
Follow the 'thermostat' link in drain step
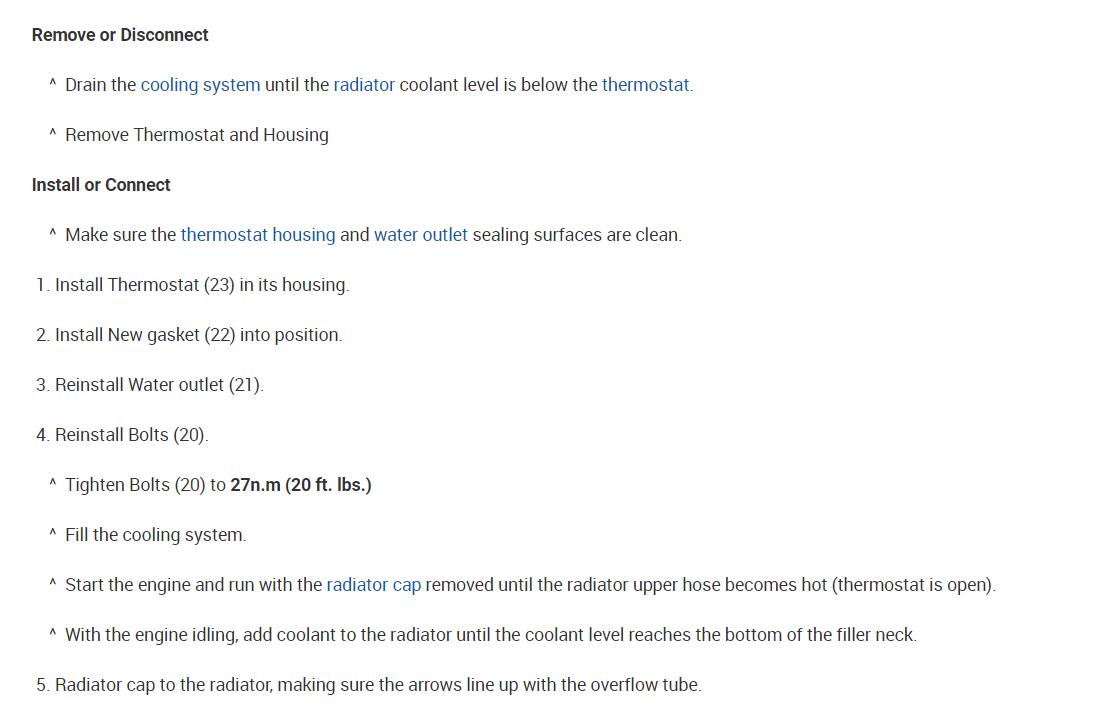tap(645, 85)
